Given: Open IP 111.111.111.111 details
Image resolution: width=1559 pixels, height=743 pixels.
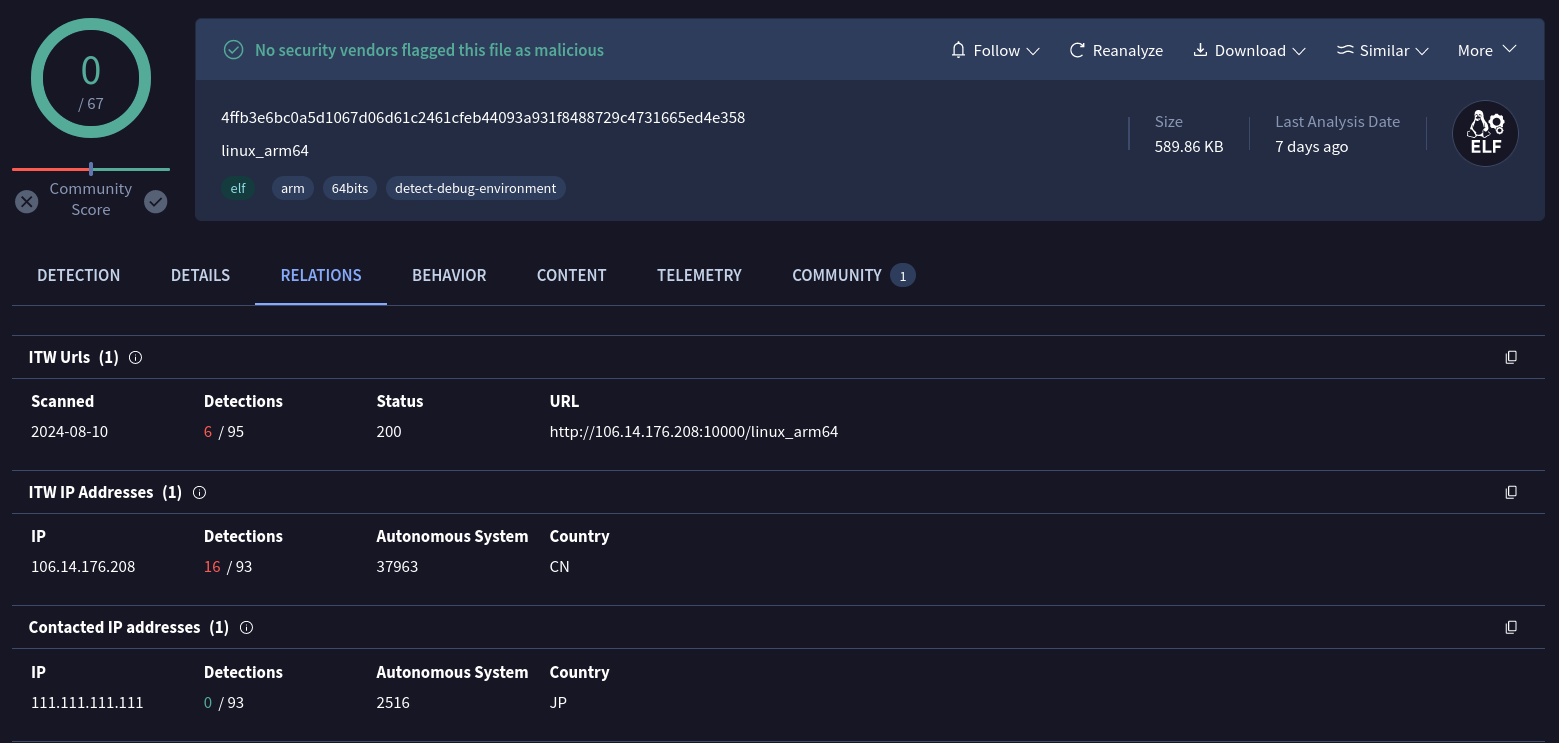Looking at the screenshot, I should pos(87,702).
